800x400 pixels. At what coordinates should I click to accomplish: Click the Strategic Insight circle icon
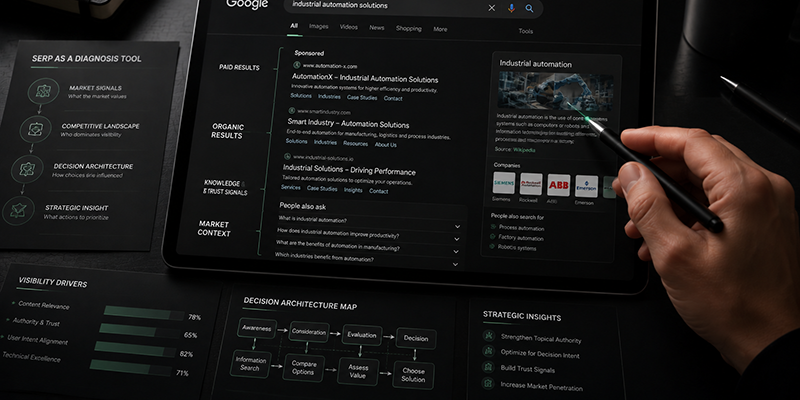tap(18, 210)
